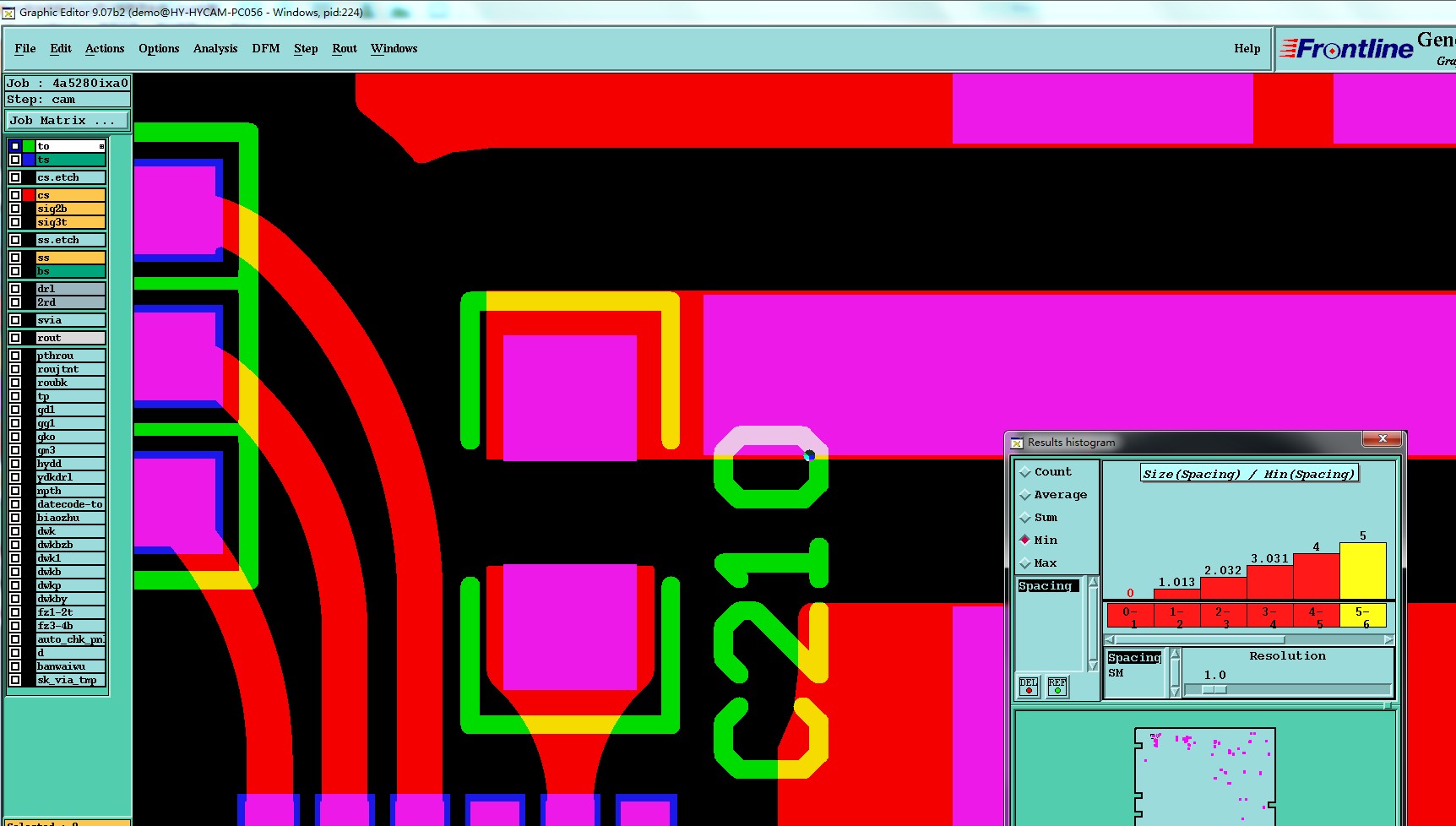1456x826 pixels.
Task: Open the Actions menu
Action: coord(105,49)
